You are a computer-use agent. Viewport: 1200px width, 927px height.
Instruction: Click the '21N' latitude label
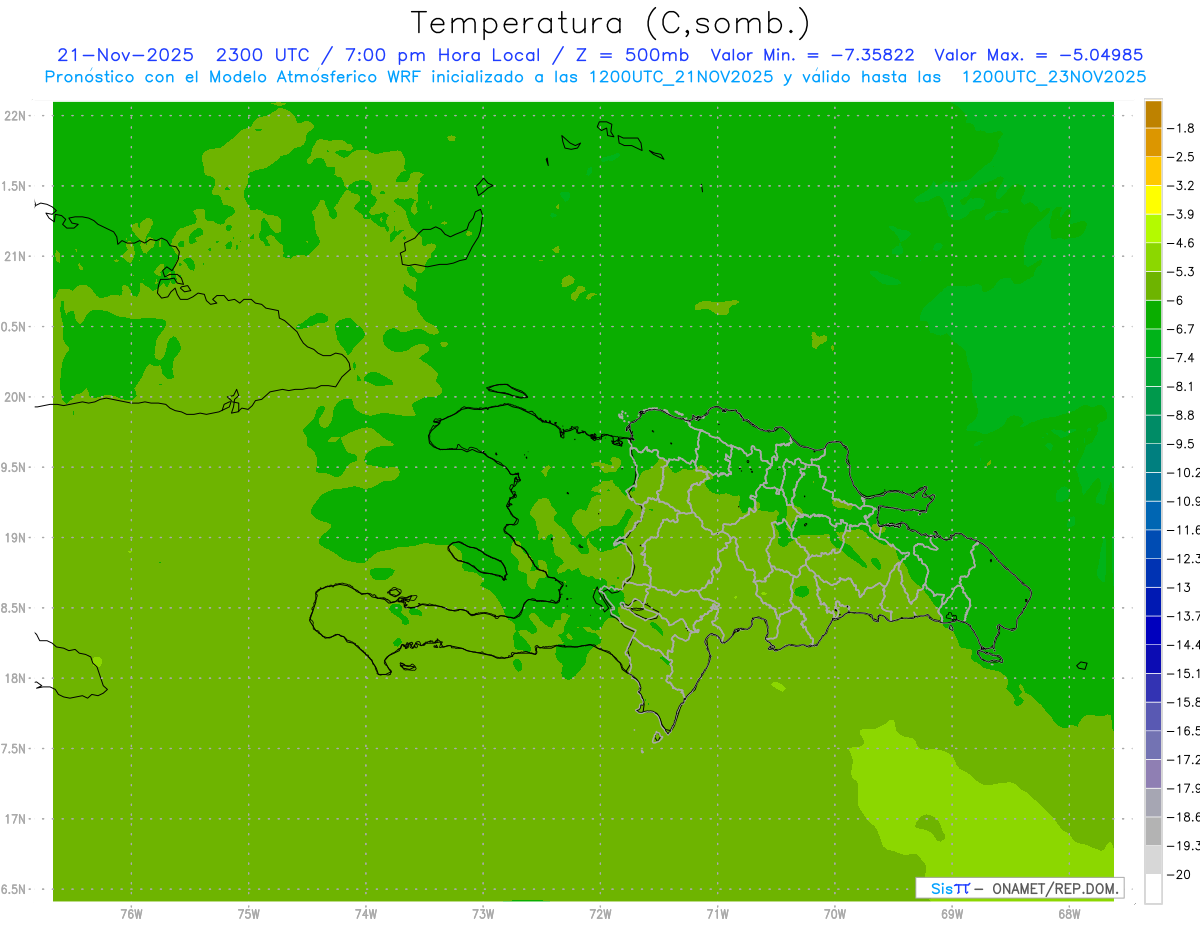(15, 256)
